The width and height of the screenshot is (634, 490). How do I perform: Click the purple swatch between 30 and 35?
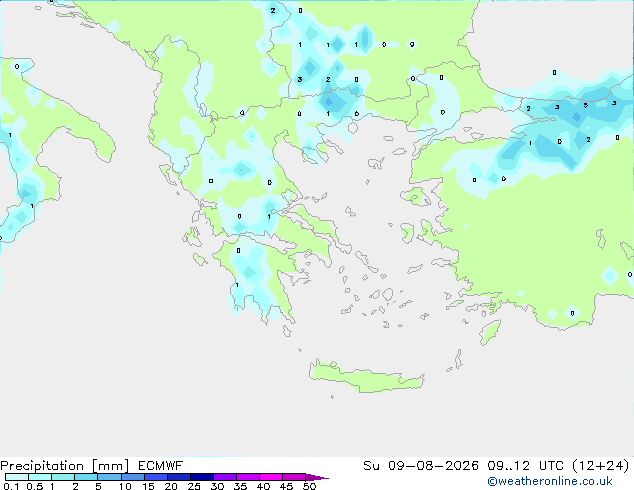[225, 477]
